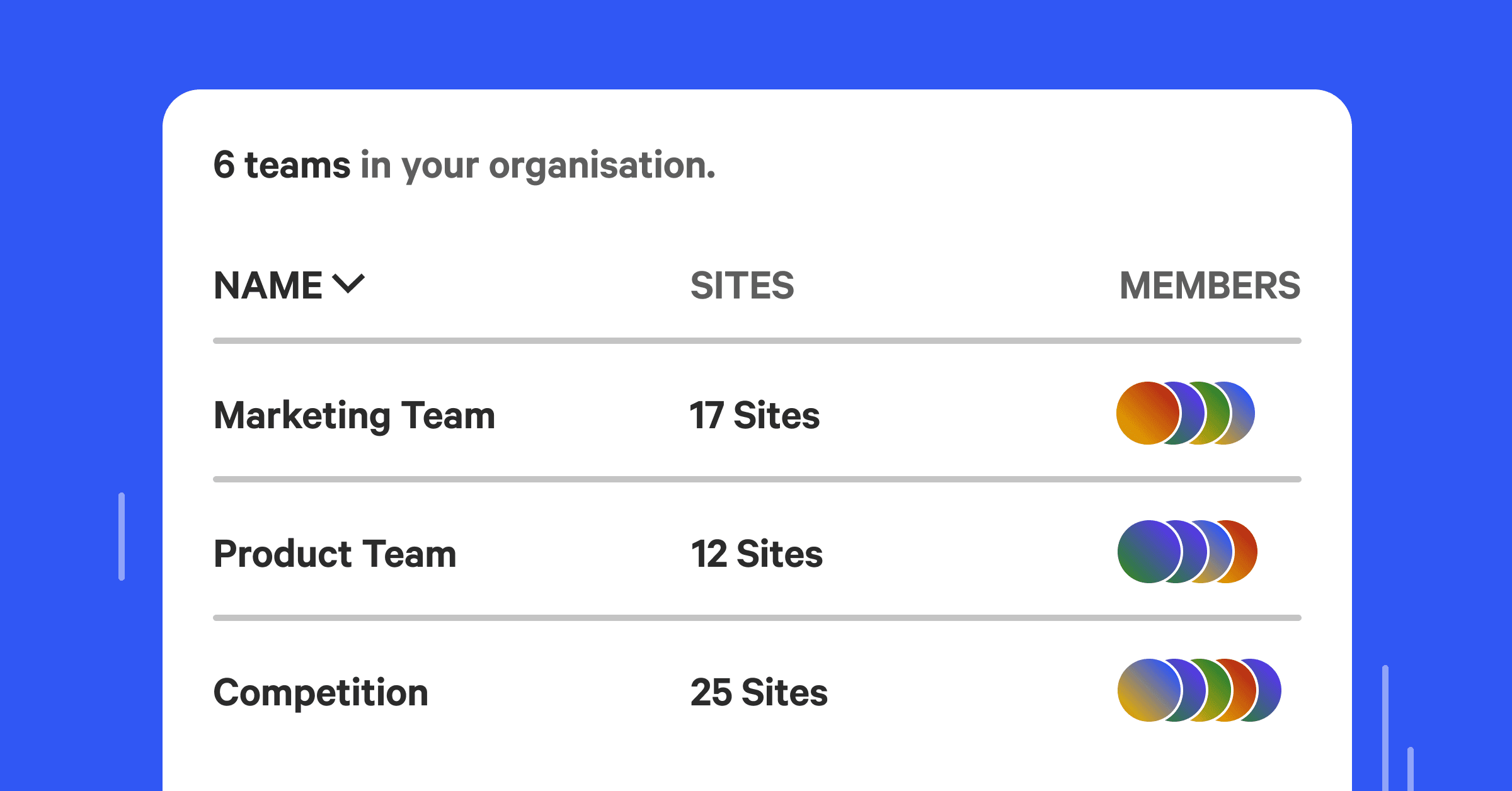Viewport: 1512px width, 791px height.
Task: Open the first avatar in Product Team row
Action: [x=1148, y=552]
